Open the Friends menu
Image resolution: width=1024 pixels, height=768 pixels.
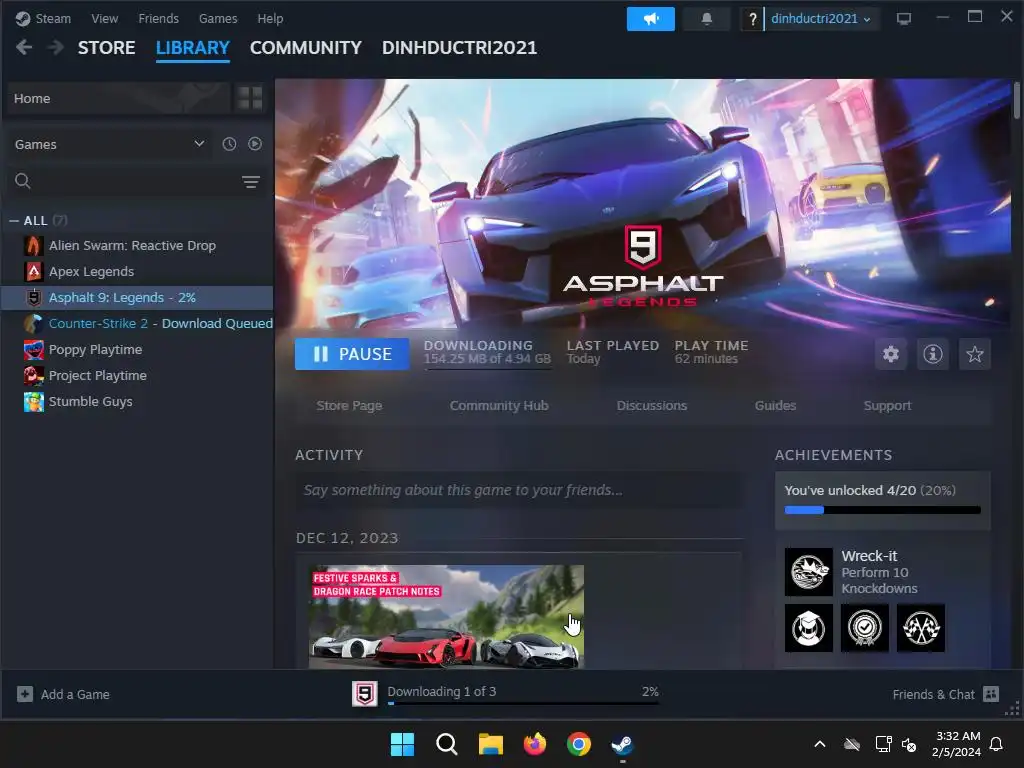coord(158,19)
